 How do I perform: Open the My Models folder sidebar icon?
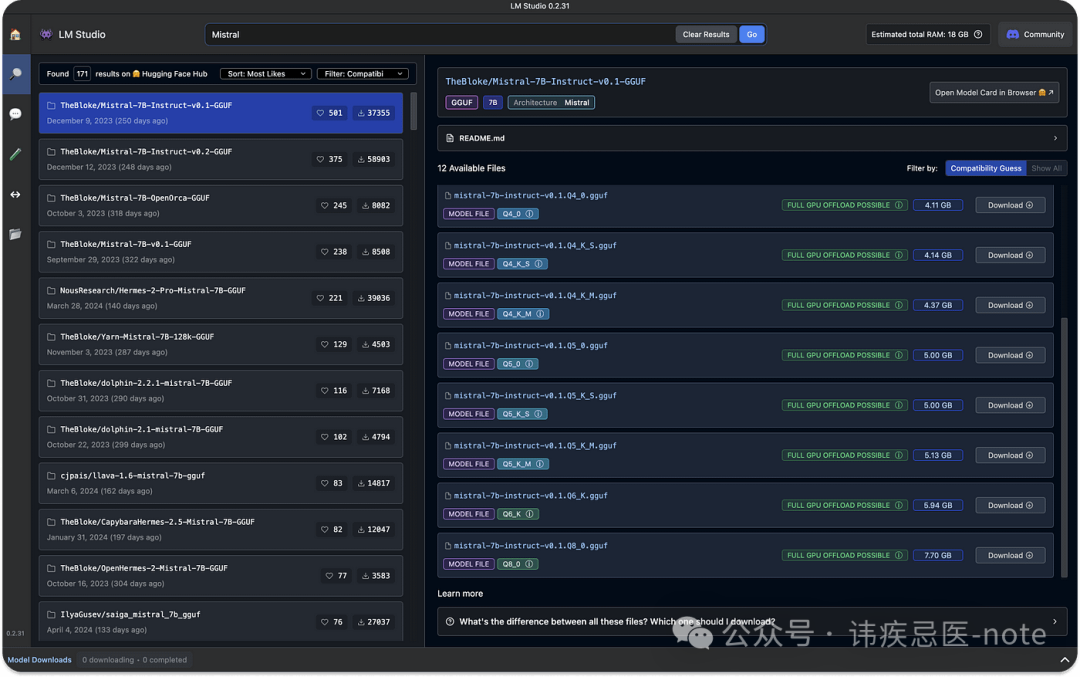tap(15, 234)
